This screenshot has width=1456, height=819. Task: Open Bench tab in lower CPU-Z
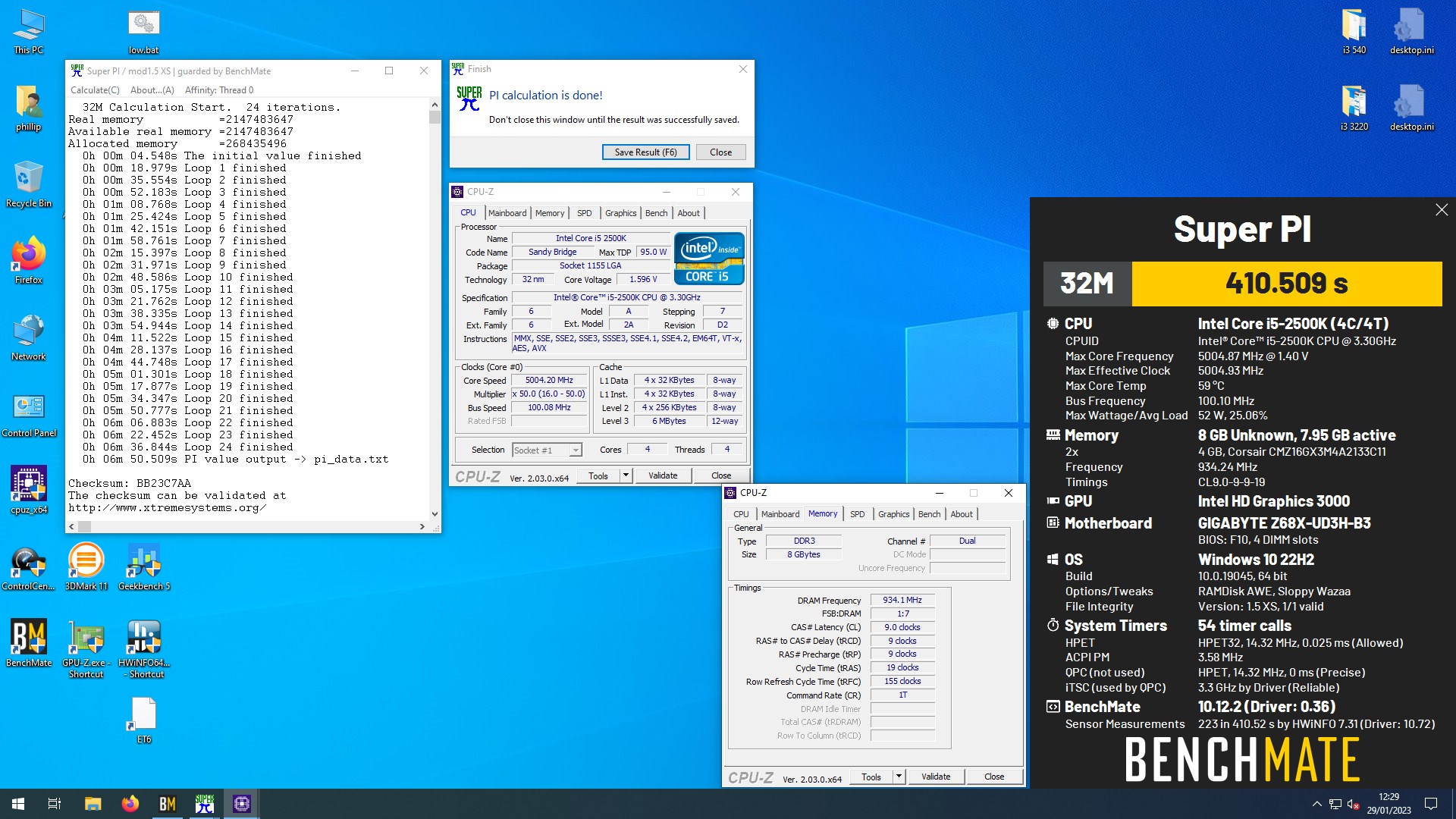click(x=929, y=514)
